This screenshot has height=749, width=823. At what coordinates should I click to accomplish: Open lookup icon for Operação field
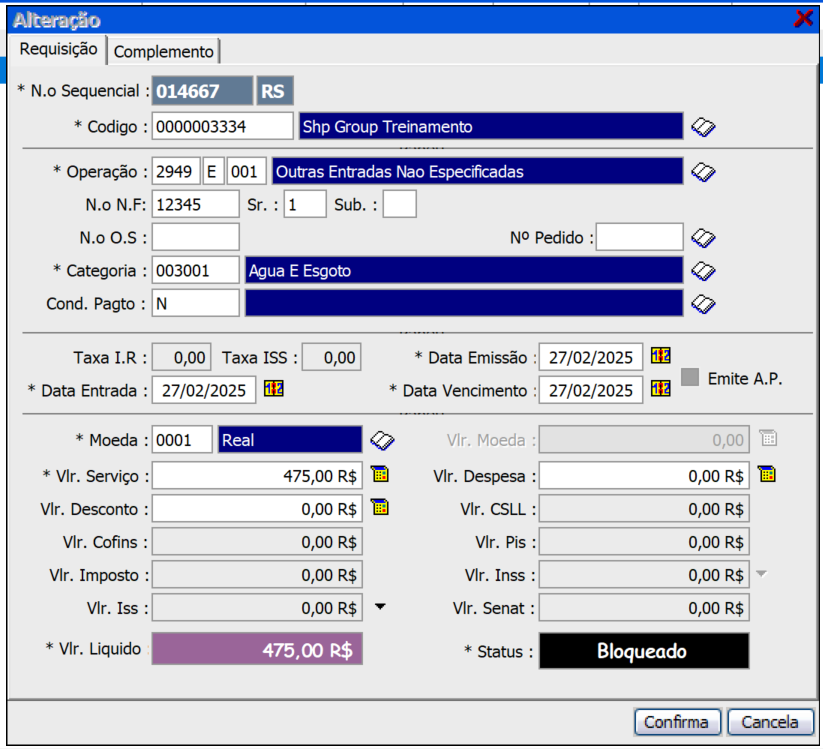(703, 172)
